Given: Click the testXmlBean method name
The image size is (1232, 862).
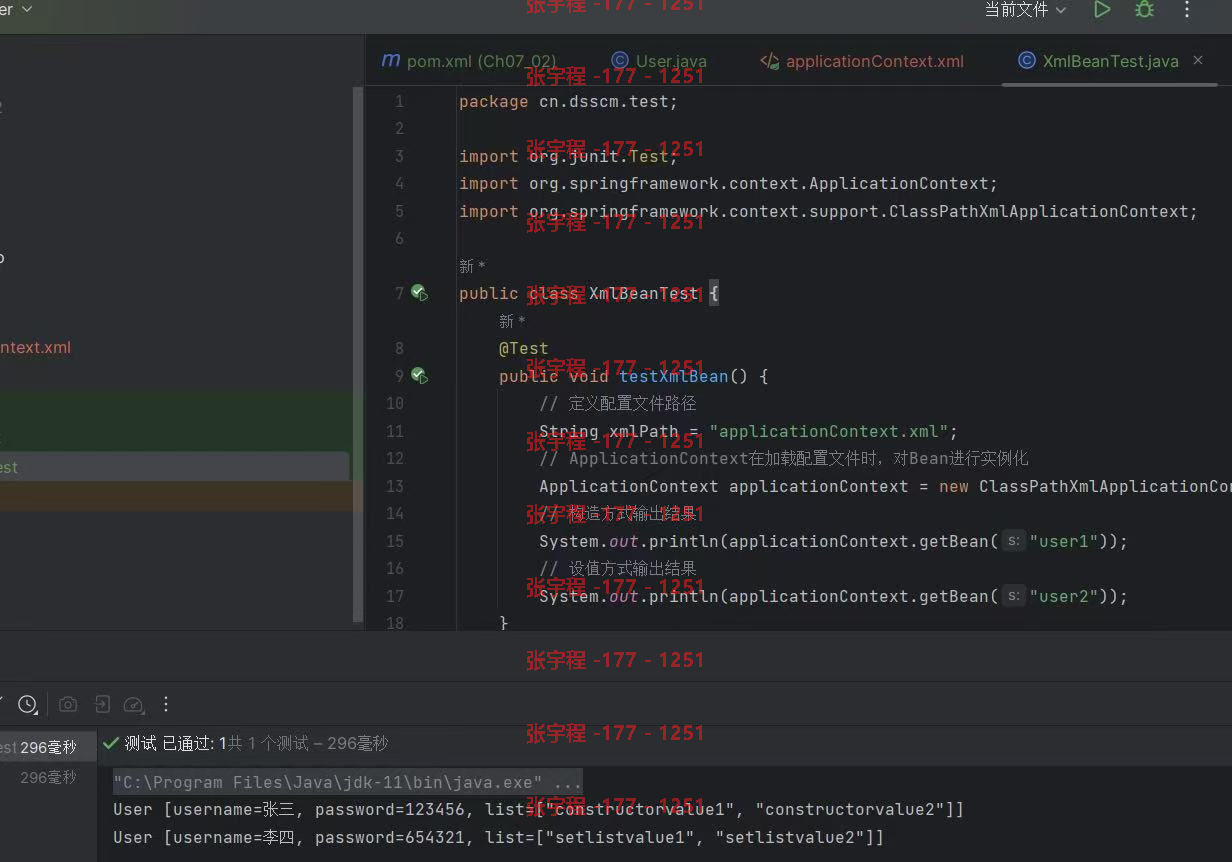Looking at the screenshot, I should click(674, 376).
